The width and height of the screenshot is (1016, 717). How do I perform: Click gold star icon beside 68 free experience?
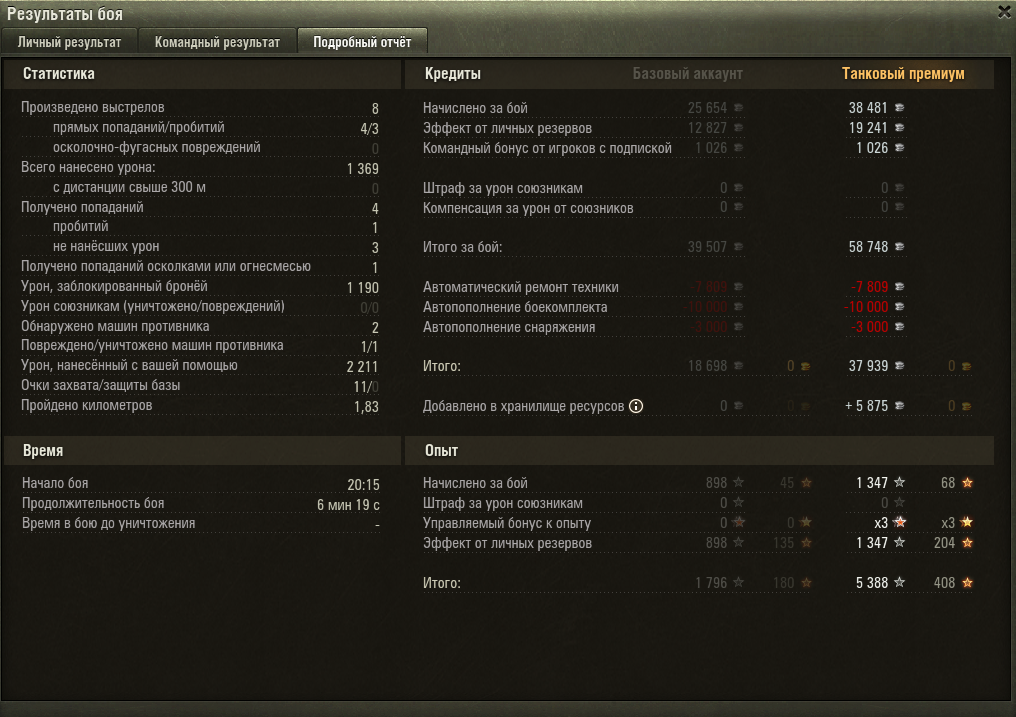967,483
